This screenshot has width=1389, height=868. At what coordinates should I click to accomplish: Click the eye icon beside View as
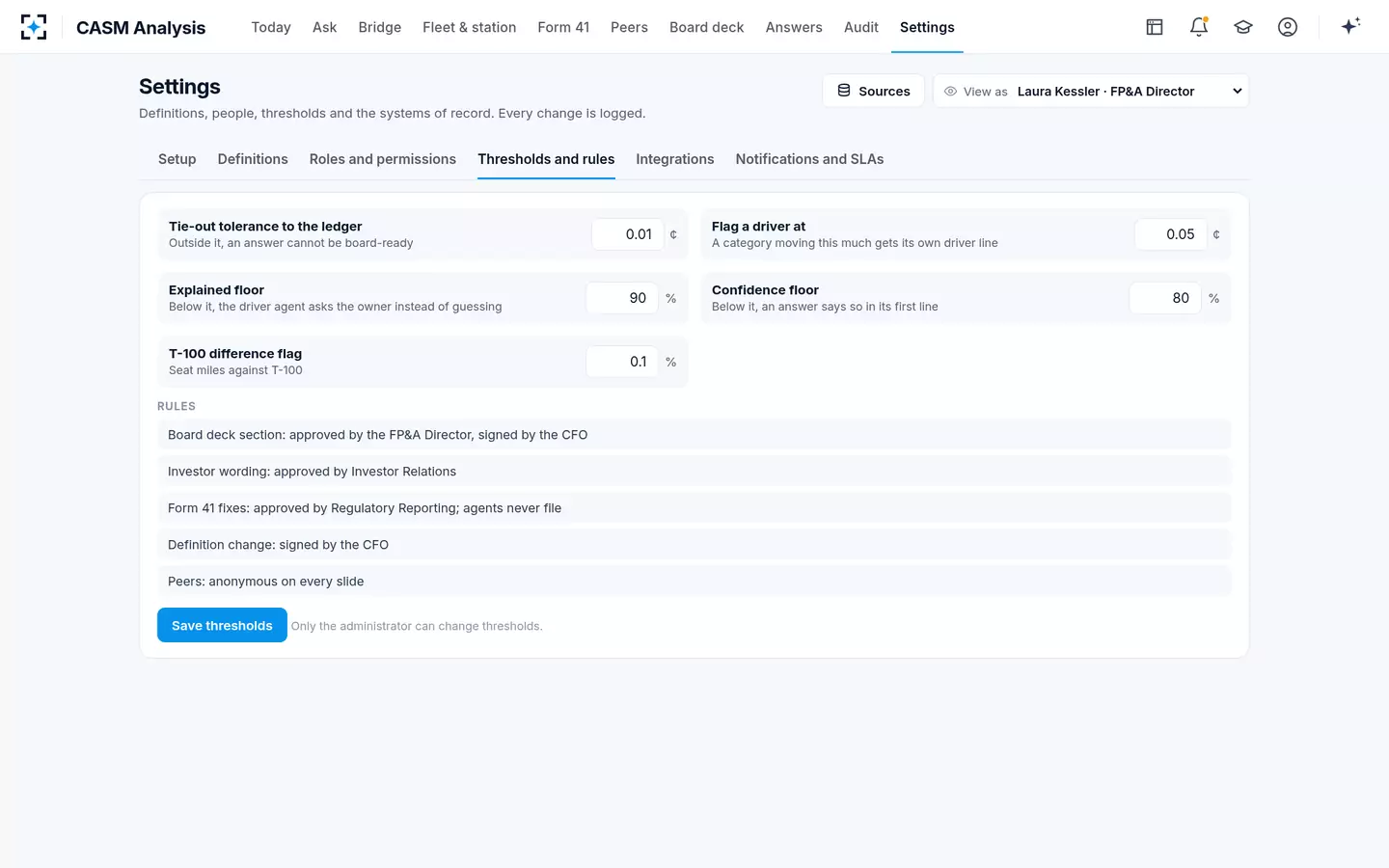click(x=950, y=92)
